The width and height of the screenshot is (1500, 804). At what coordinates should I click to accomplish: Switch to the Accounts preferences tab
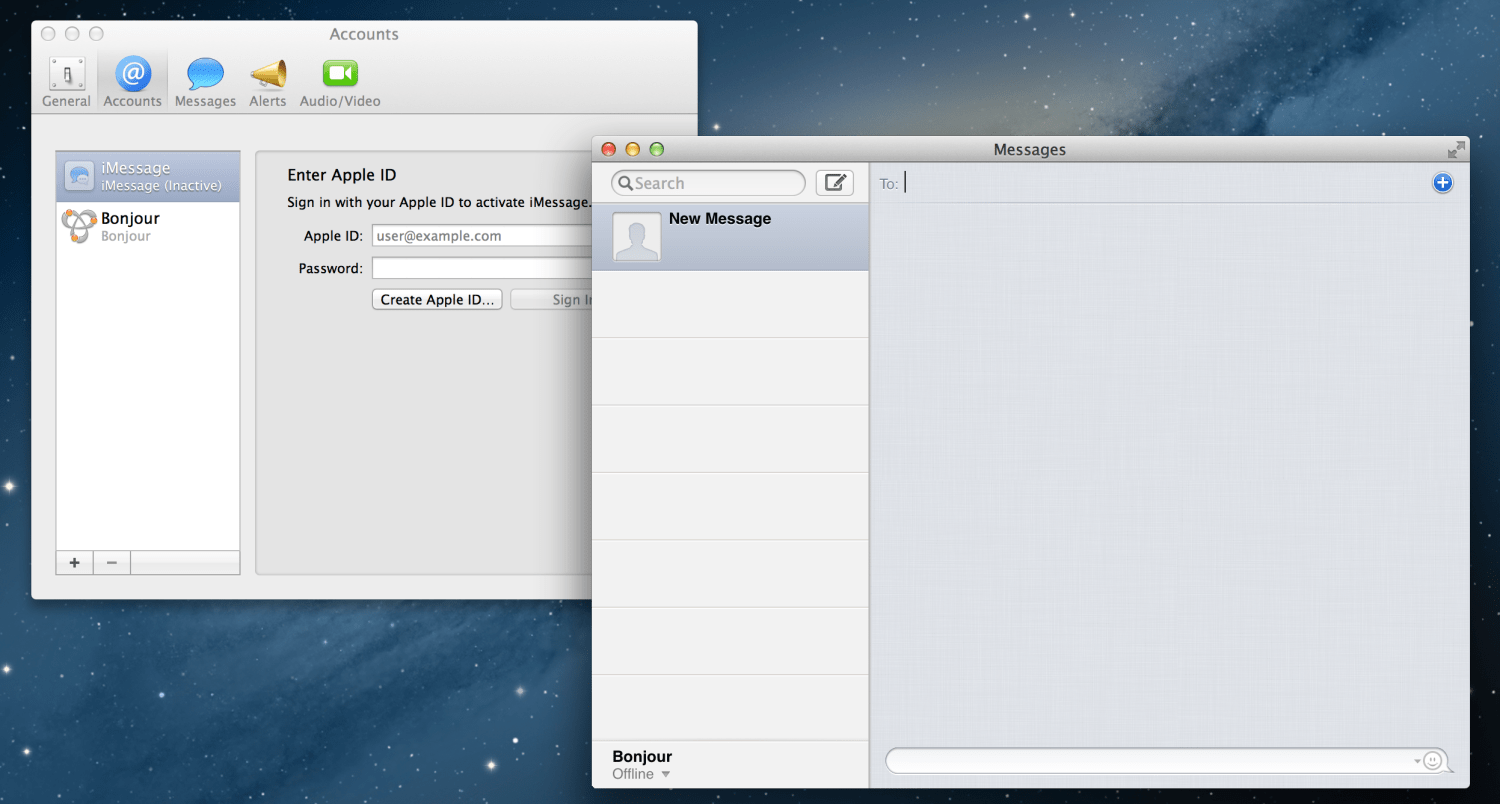coord(132,82)
